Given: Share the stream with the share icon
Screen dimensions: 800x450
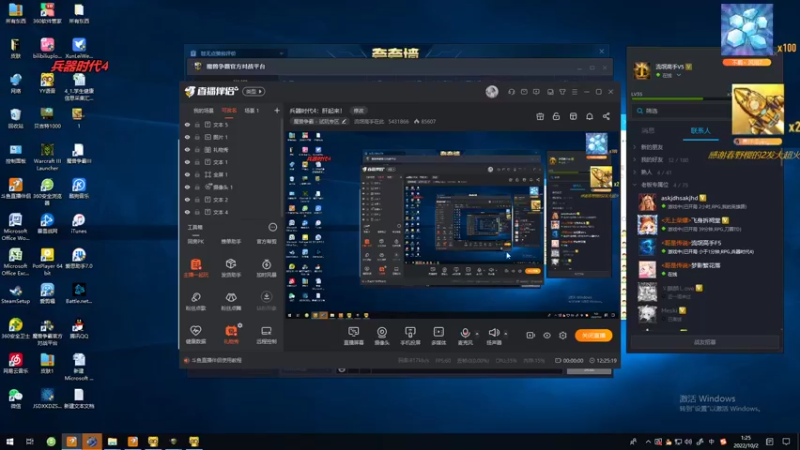Looking at the screenshot, I should coord(606,116).
